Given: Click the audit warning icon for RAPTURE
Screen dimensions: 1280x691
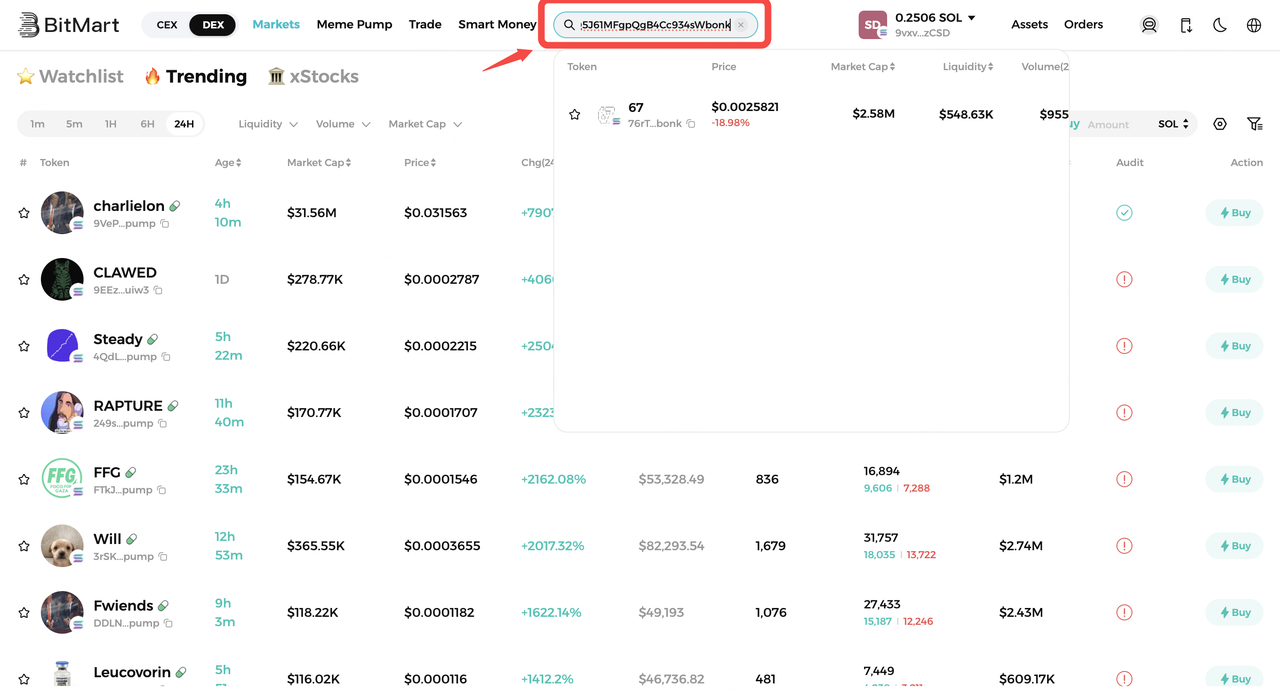Looking at the screenshot, I should pos(1124,412).
